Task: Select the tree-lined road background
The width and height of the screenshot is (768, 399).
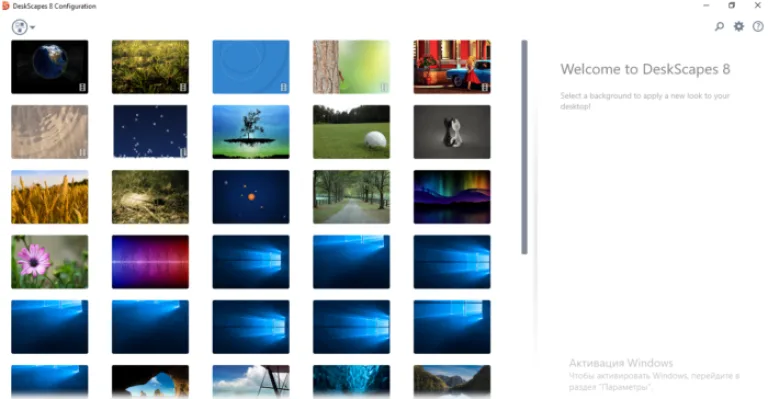Action: pos(352,197)
